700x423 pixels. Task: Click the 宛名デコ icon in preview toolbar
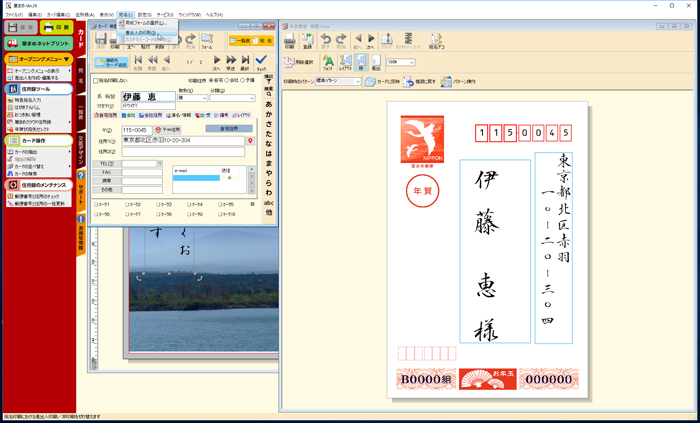437,40
